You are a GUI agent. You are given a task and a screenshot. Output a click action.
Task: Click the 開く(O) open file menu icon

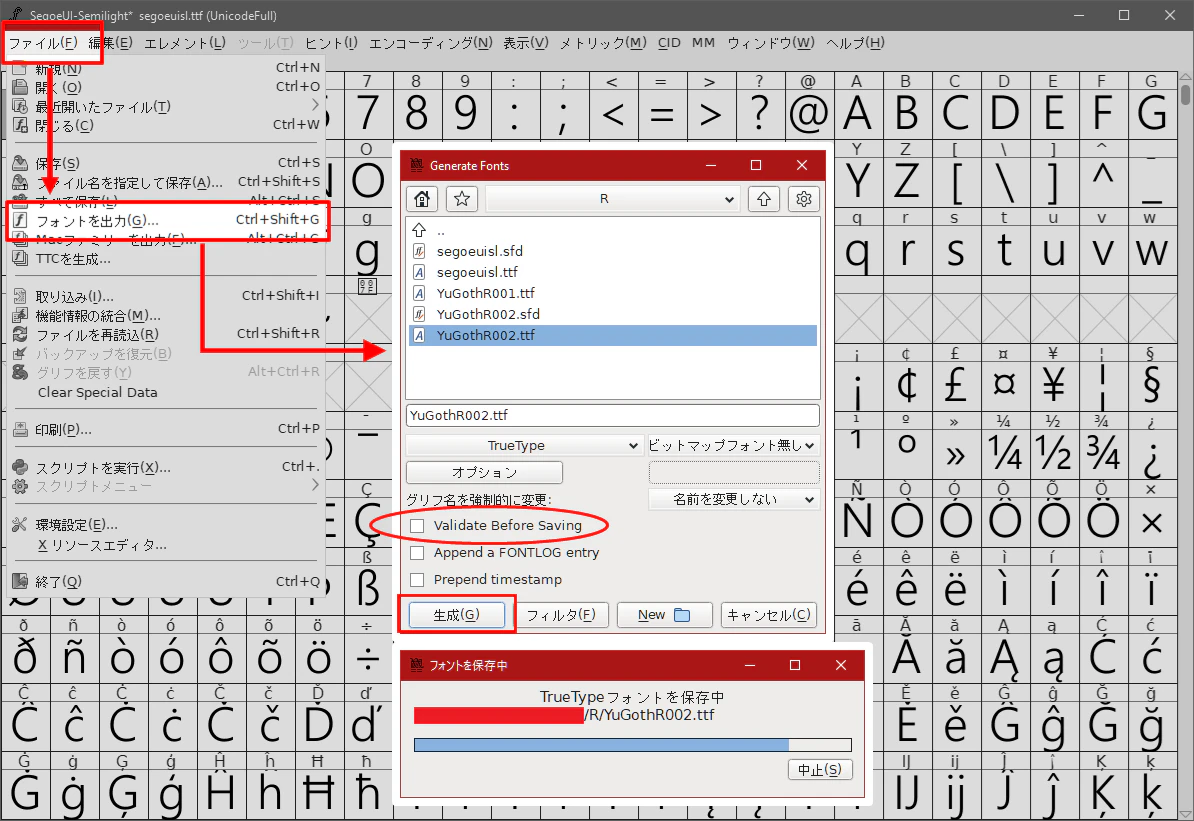click(21, 87)
